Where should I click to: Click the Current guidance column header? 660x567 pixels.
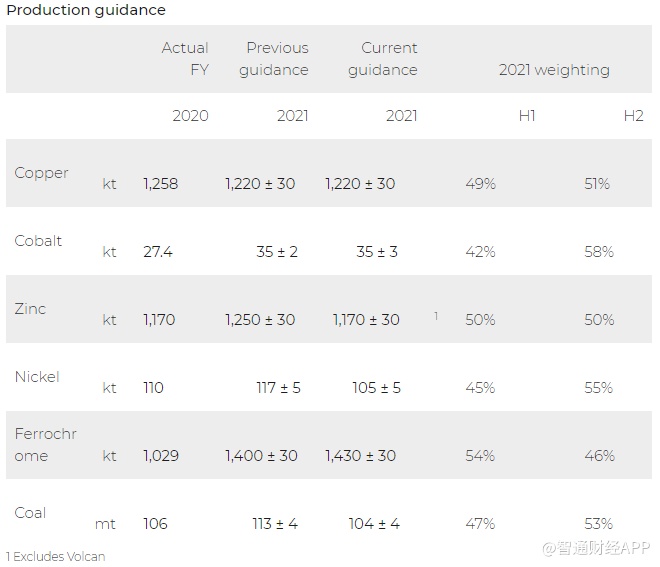pyautogui.click(x=383, y=59)
